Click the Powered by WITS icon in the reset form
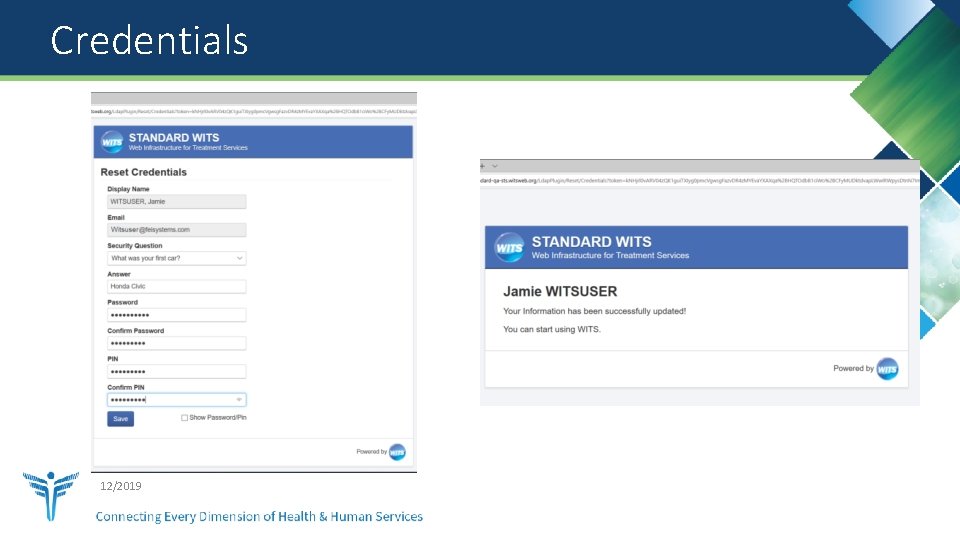 pyautogui.click(x=397, y=452)
